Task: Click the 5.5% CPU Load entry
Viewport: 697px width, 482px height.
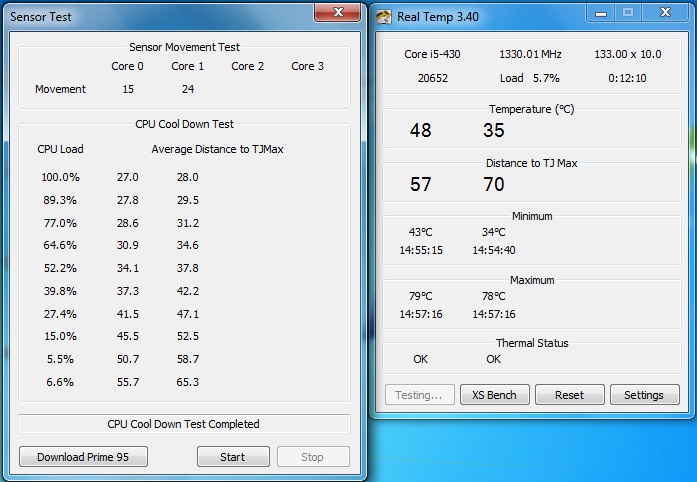Action: click(x=60, y=359)
